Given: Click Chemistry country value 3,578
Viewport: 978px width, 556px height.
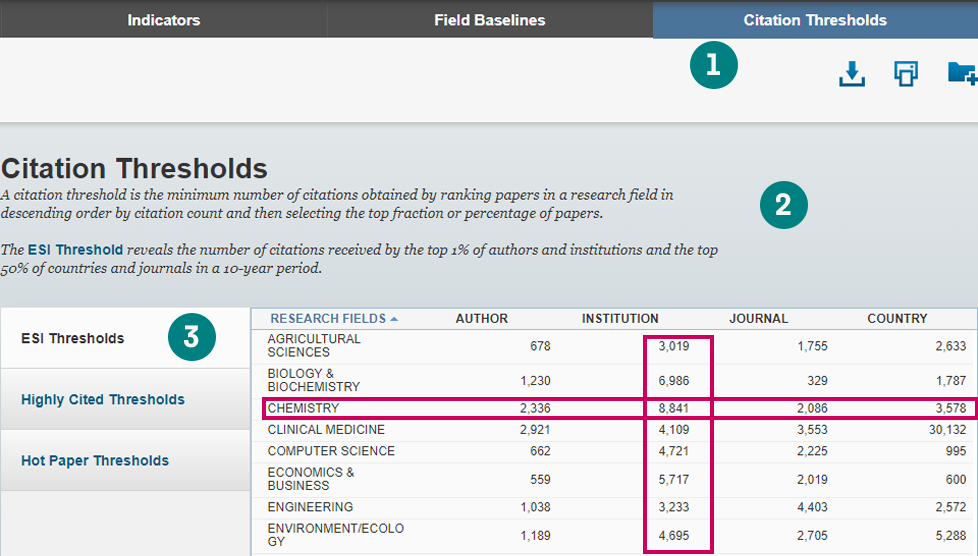Looking at the screenshot, I should [x=951, y=408].
